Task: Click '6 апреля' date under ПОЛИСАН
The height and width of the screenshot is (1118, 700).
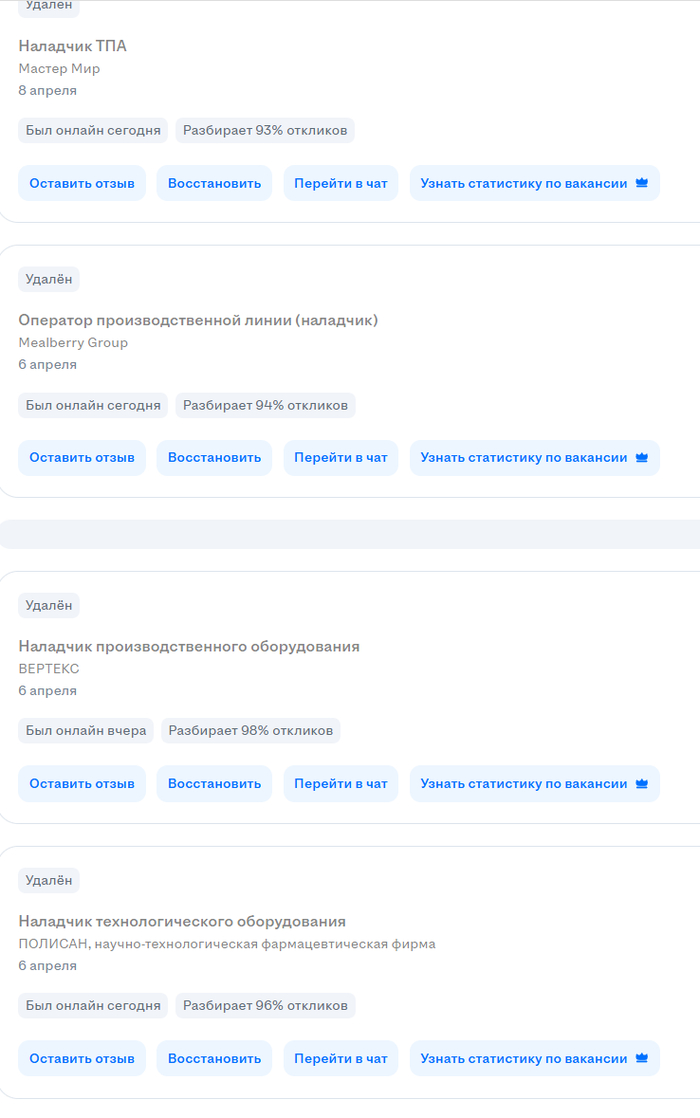Action: coord(48,965)
